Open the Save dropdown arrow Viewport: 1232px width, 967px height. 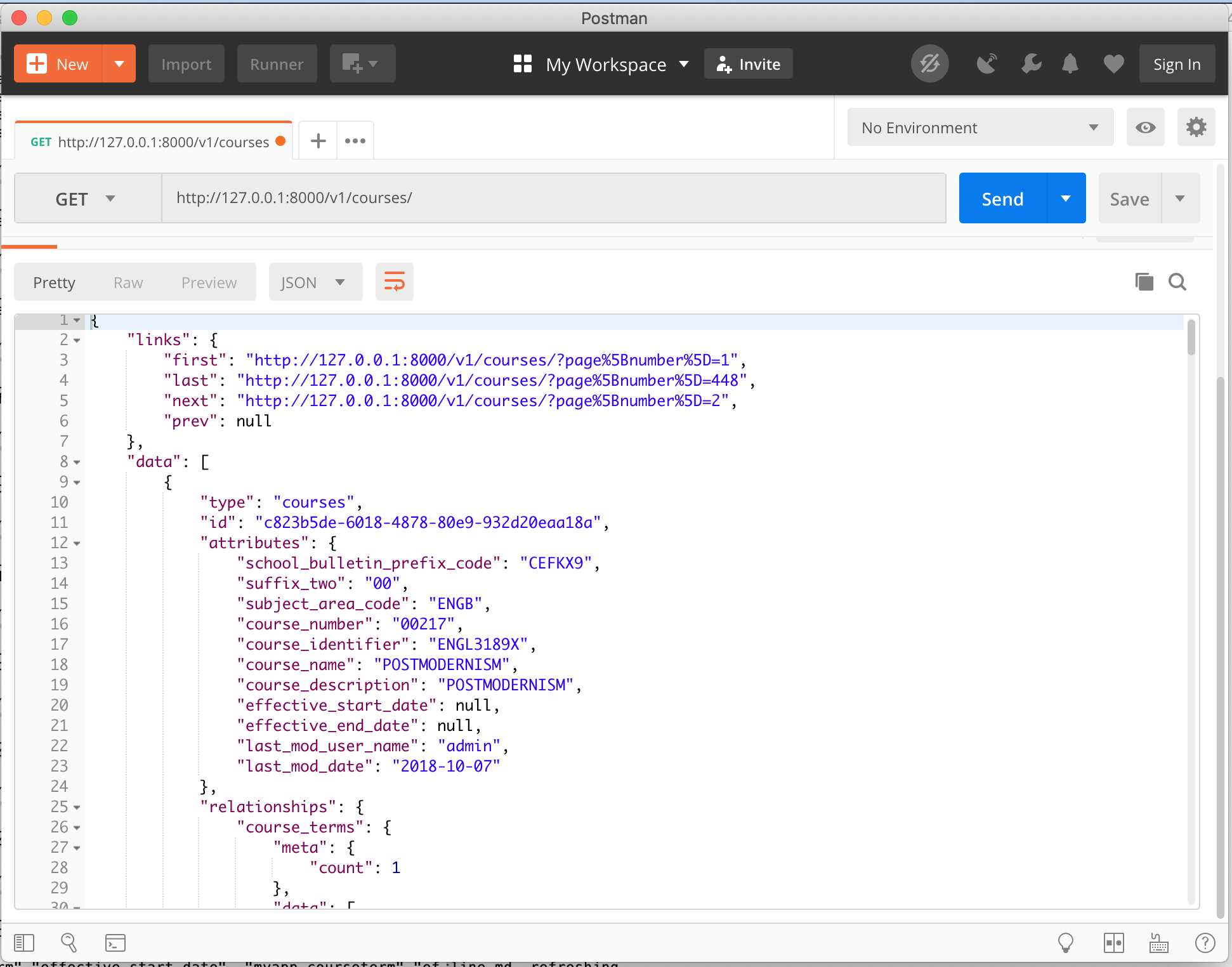[1180, 199]
